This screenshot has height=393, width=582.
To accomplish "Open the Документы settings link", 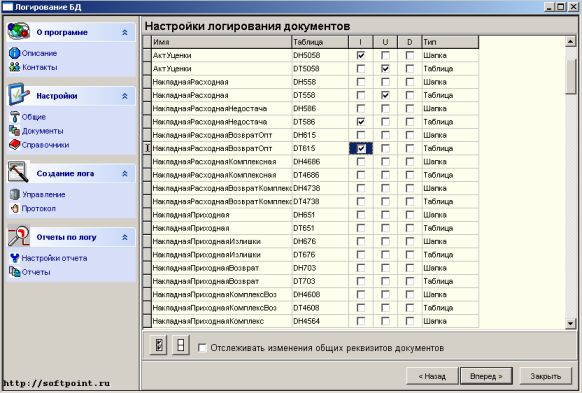I will coord(42,131).
